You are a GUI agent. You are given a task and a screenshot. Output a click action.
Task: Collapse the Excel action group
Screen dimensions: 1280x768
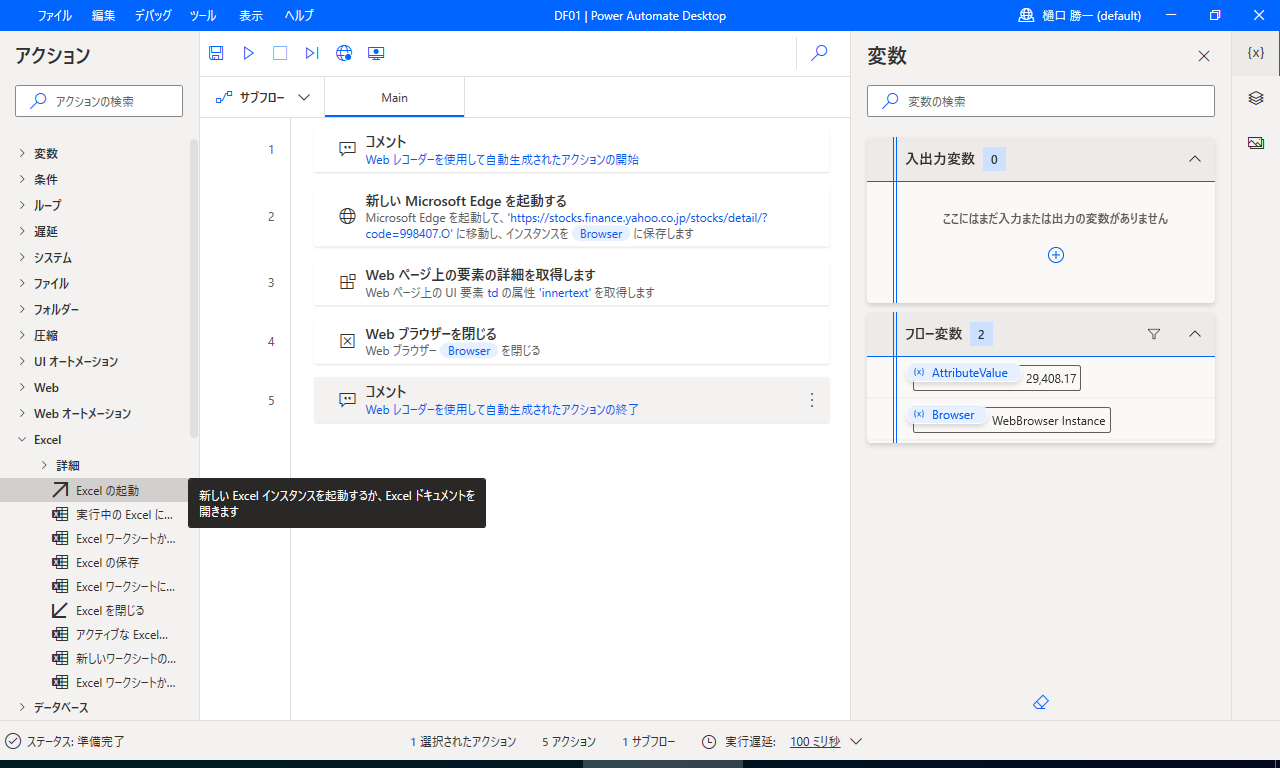pyautogui.click(x=22, y=439)
